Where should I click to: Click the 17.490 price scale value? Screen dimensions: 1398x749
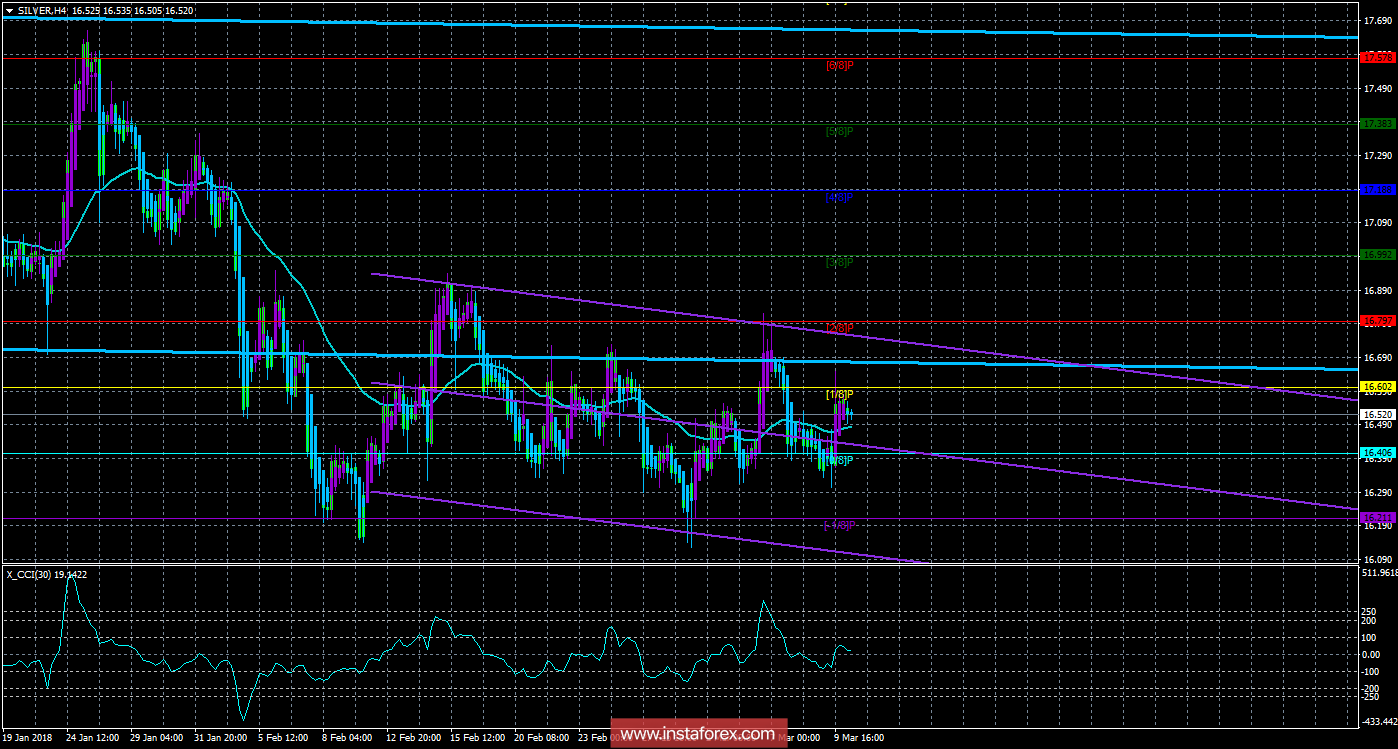pos(1377,88)
